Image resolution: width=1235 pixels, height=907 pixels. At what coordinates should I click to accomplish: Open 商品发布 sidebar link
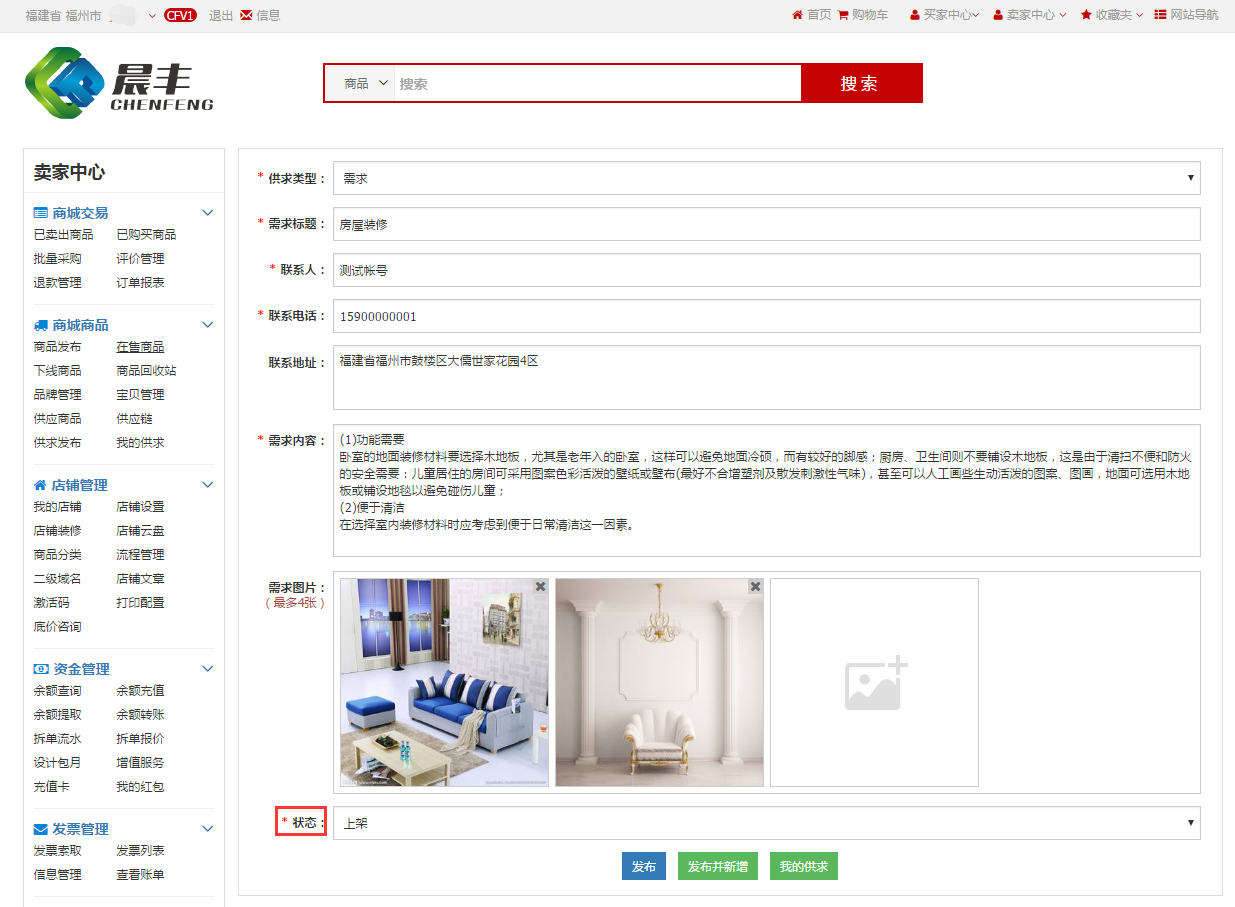tap(57, 347)
